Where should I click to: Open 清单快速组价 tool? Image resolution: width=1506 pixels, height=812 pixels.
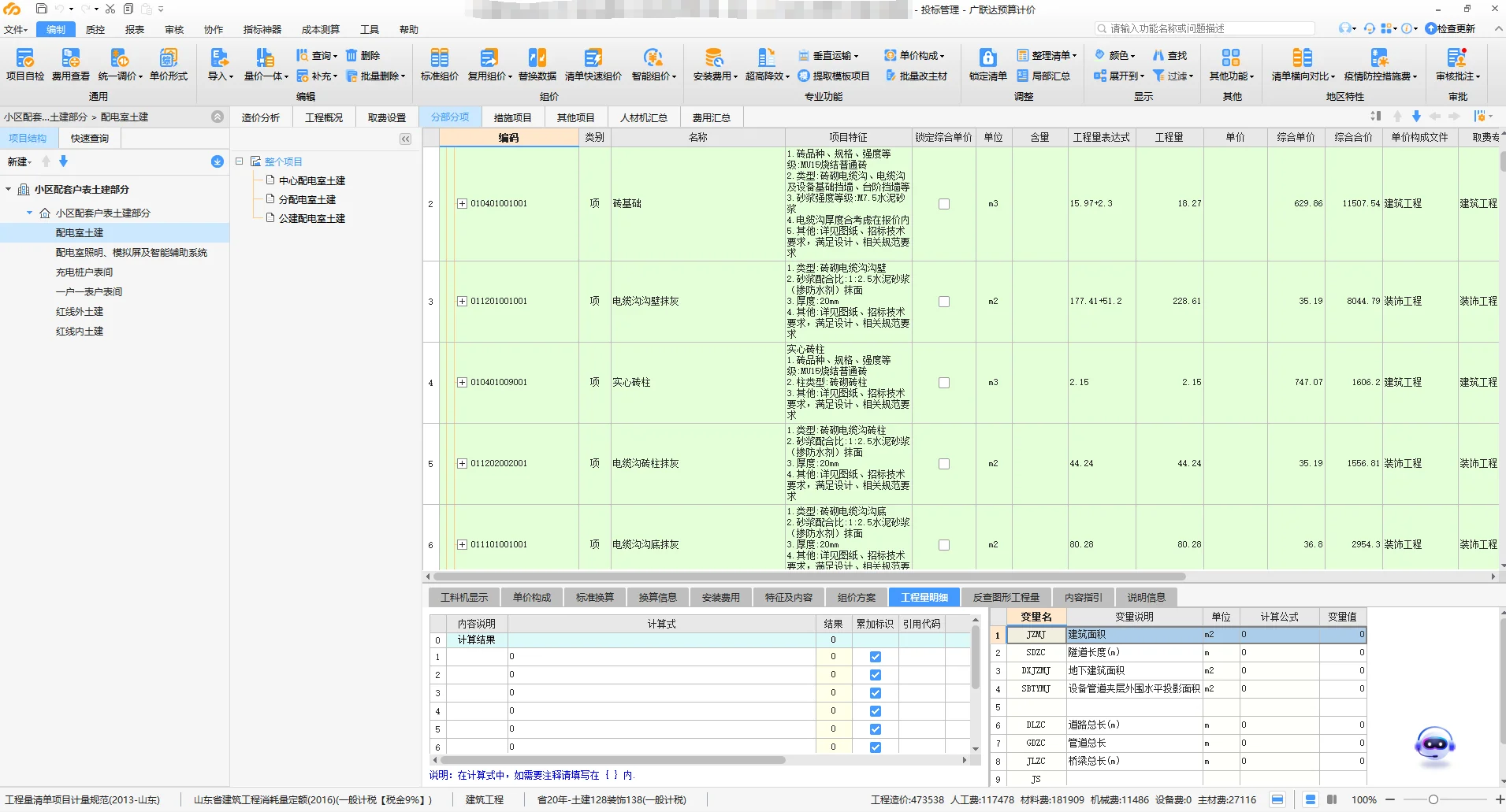click(593, 64)
